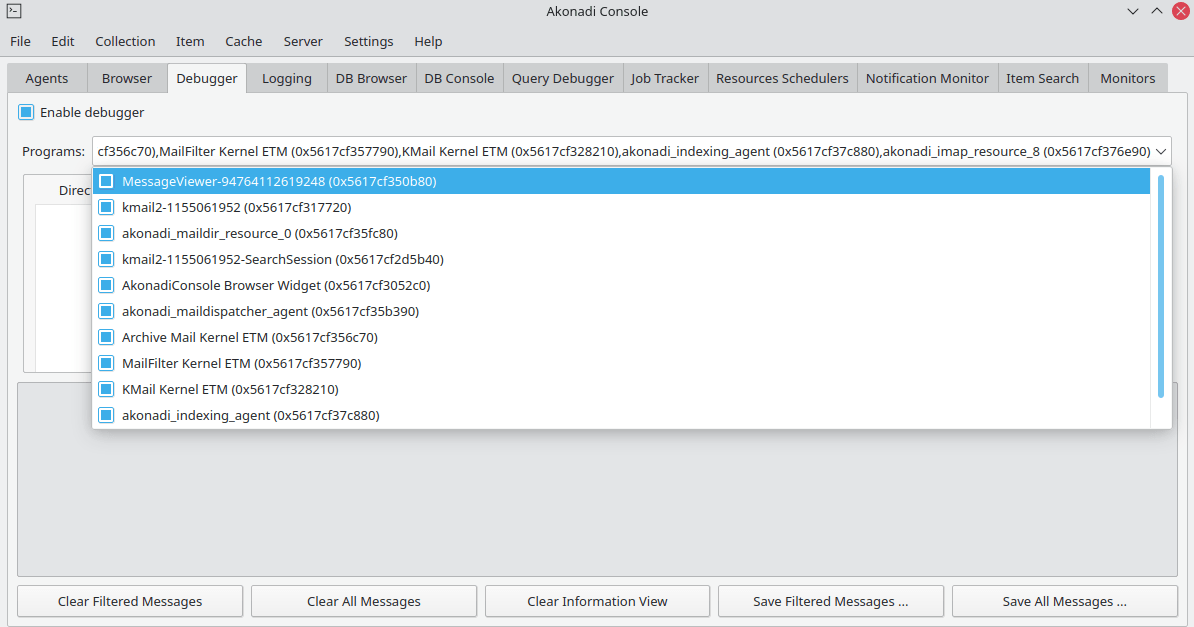Go to the DB Console tab

[x=459, y=79]
